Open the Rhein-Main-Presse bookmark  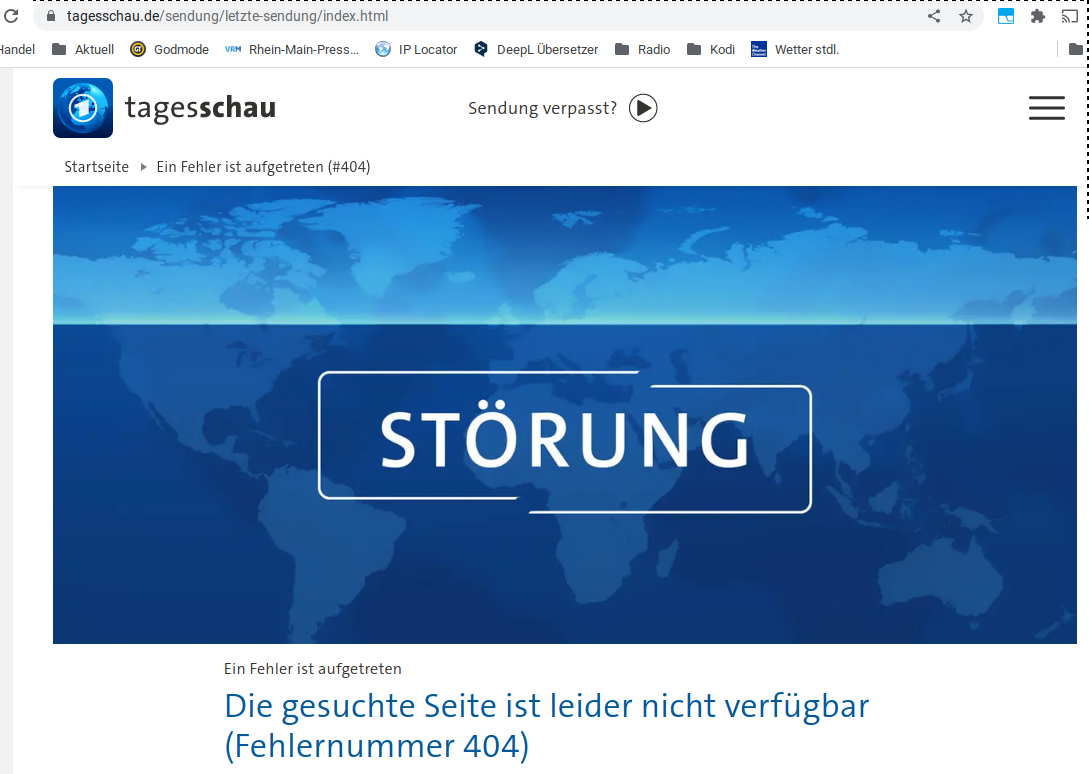coord(292,49)
